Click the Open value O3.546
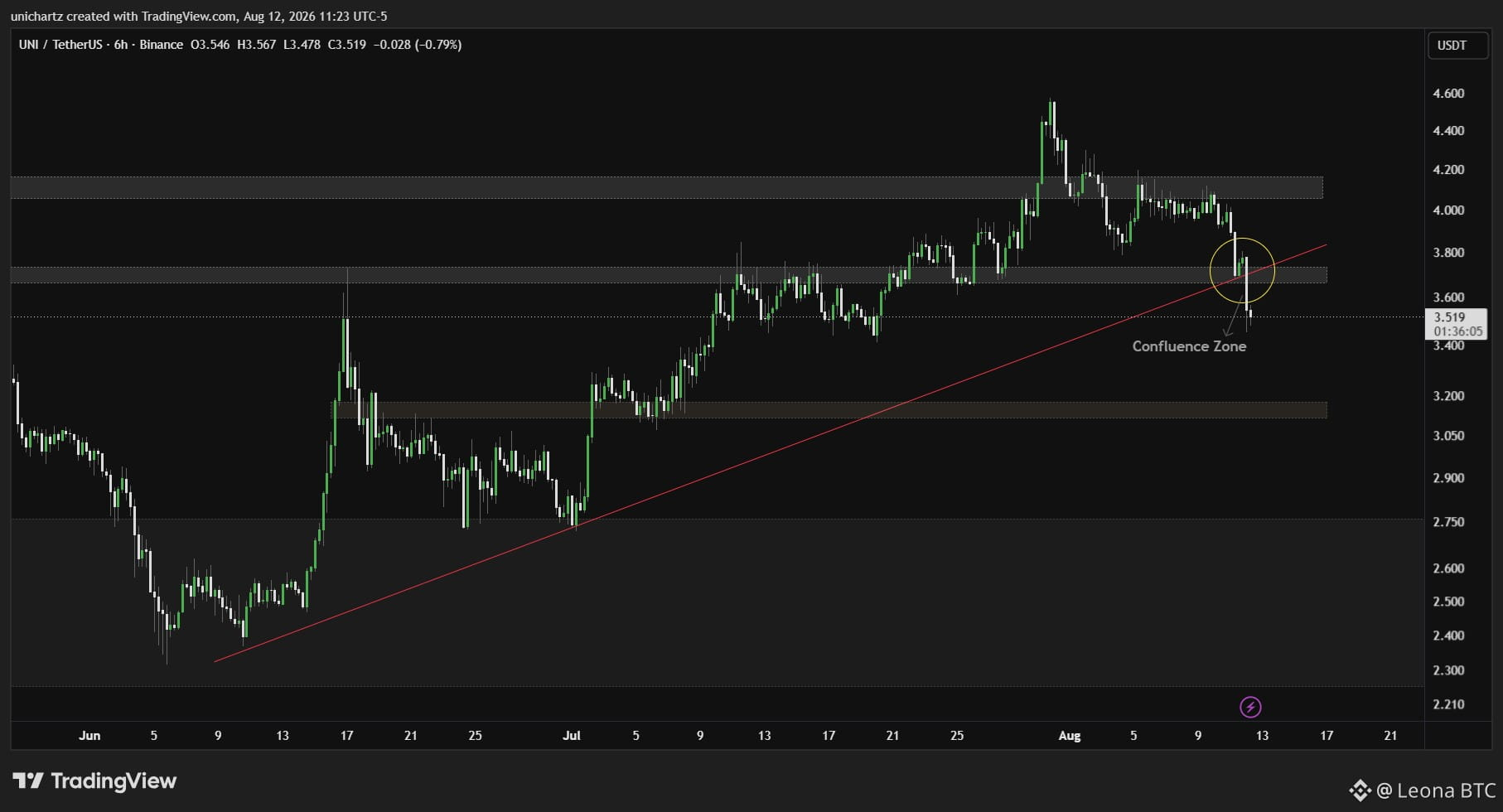Screen dimensions: 1503x812 point(210,45)
